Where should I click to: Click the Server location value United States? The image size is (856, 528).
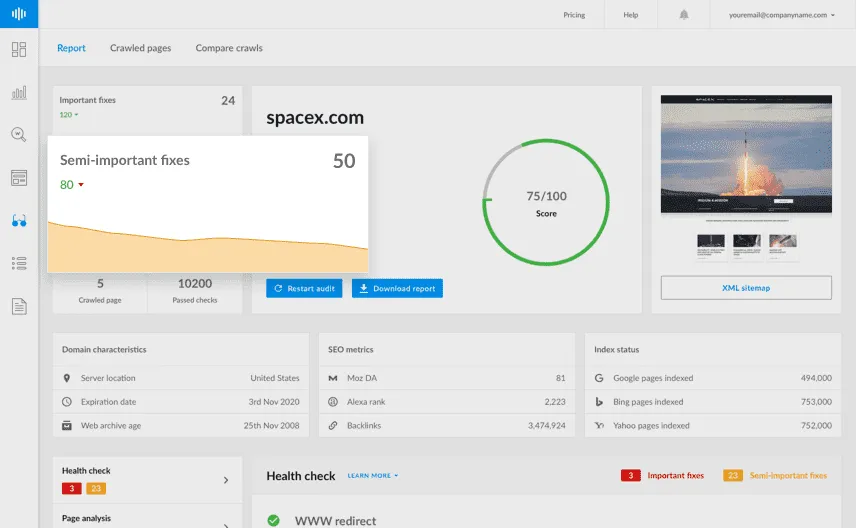pos(275,378)
